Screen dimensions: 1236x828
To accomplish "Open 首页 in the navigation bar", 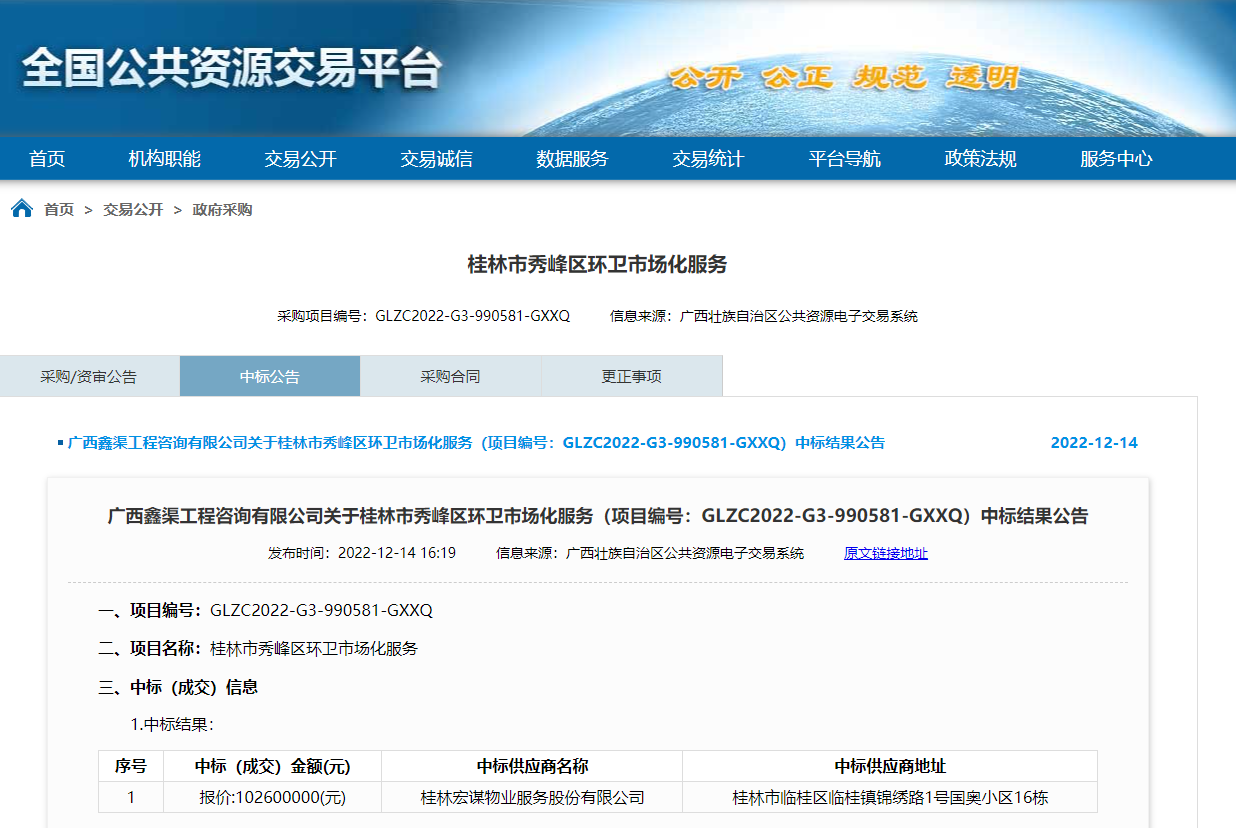I will tap(47, 159).
